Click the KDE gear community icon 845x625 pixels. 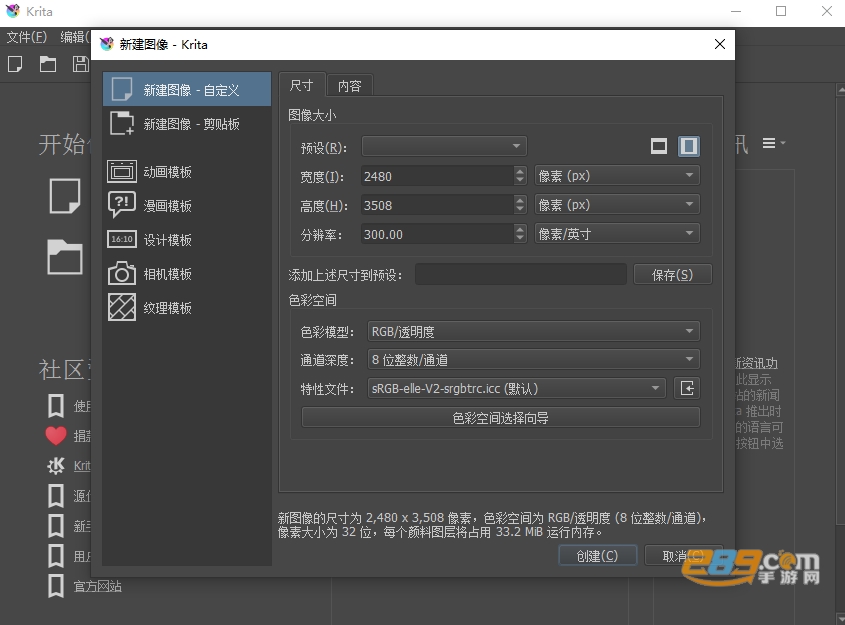pyautogui.click(x=56, y=466)
